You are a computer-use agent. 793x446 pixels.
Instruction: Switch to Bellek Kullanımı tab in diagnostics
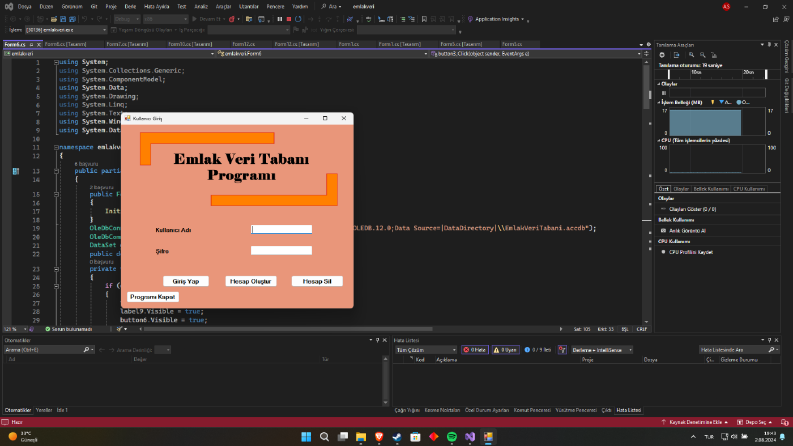point(711,189)
